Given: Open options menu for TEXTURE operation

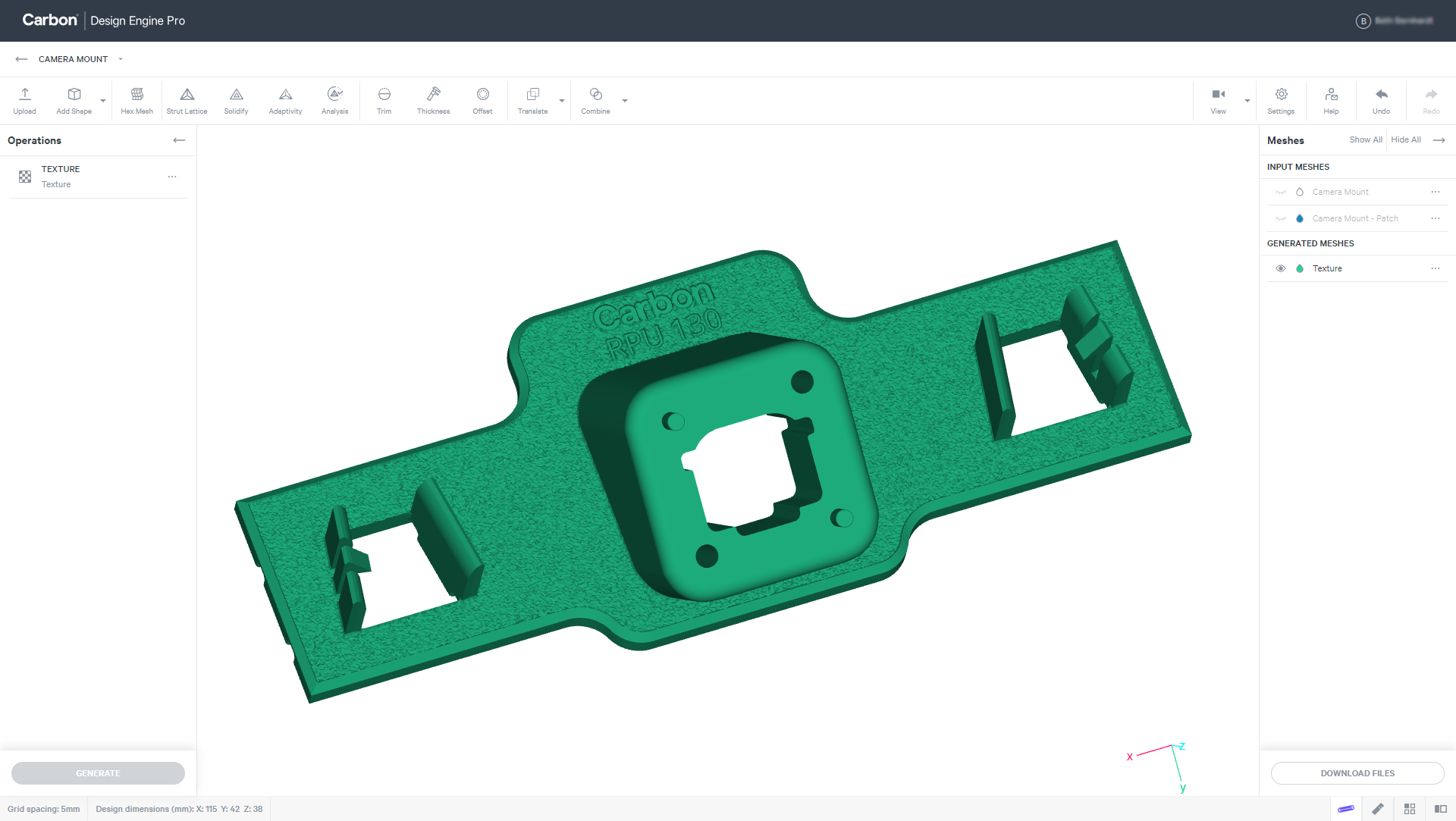Looking at the screenshot, I should click(172, 177).
